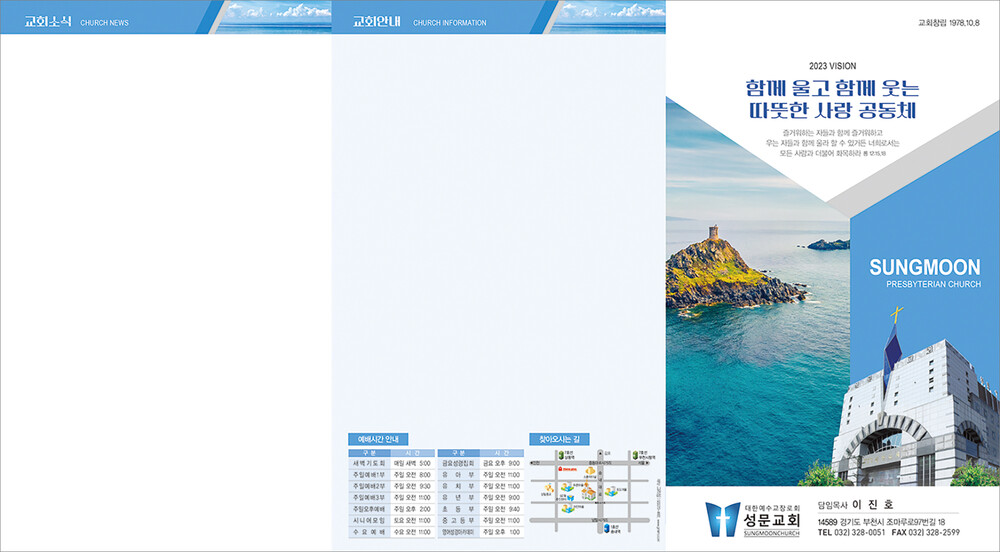The width and height of the screenshot is (1000, 552).
Task: Click the church building icon in map center
Action: click(588, 493)
